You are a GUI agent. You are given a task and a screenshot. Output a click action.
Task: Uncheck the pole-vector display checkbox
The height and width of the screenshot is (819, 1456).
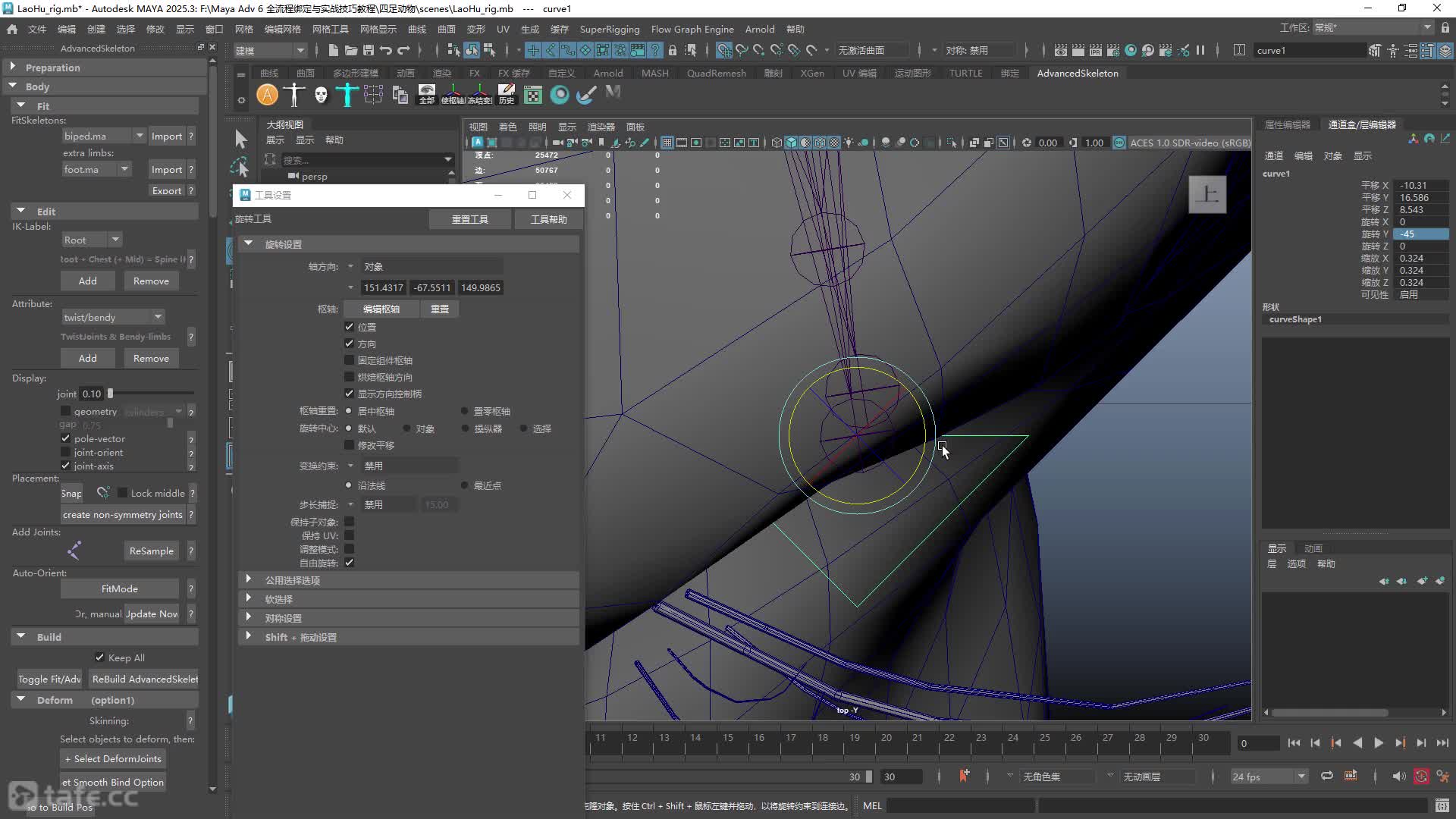[x=66, y=439]
